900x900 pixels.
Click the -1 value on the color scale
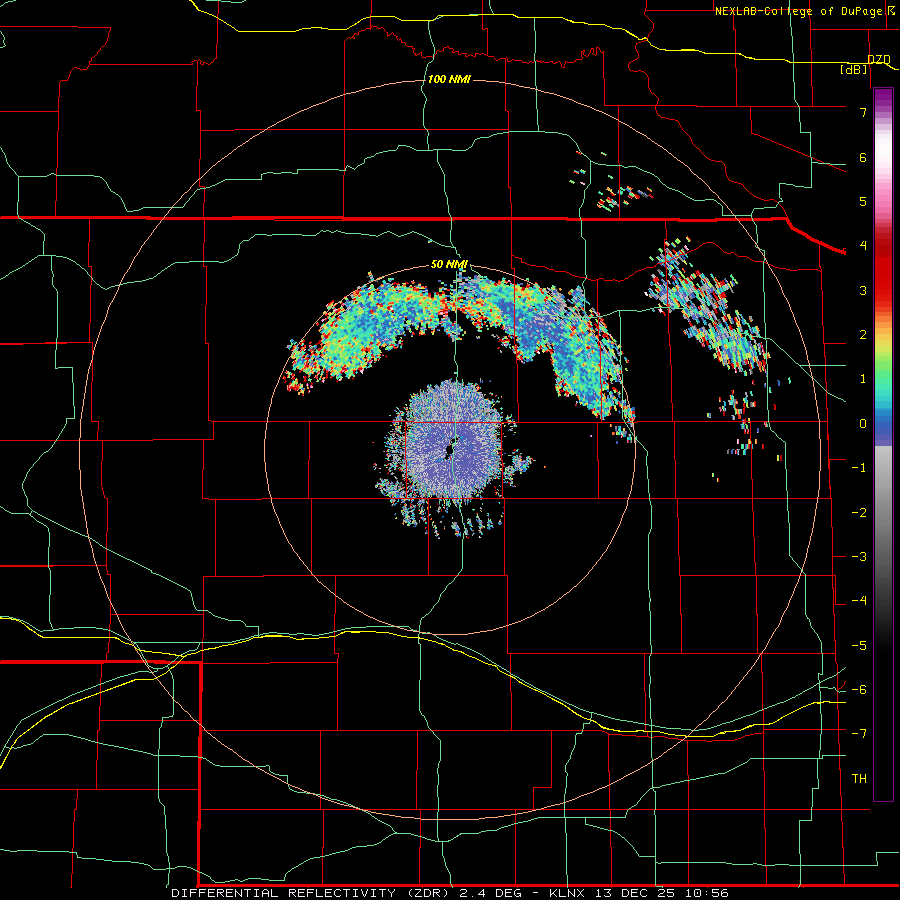(859, 468)
